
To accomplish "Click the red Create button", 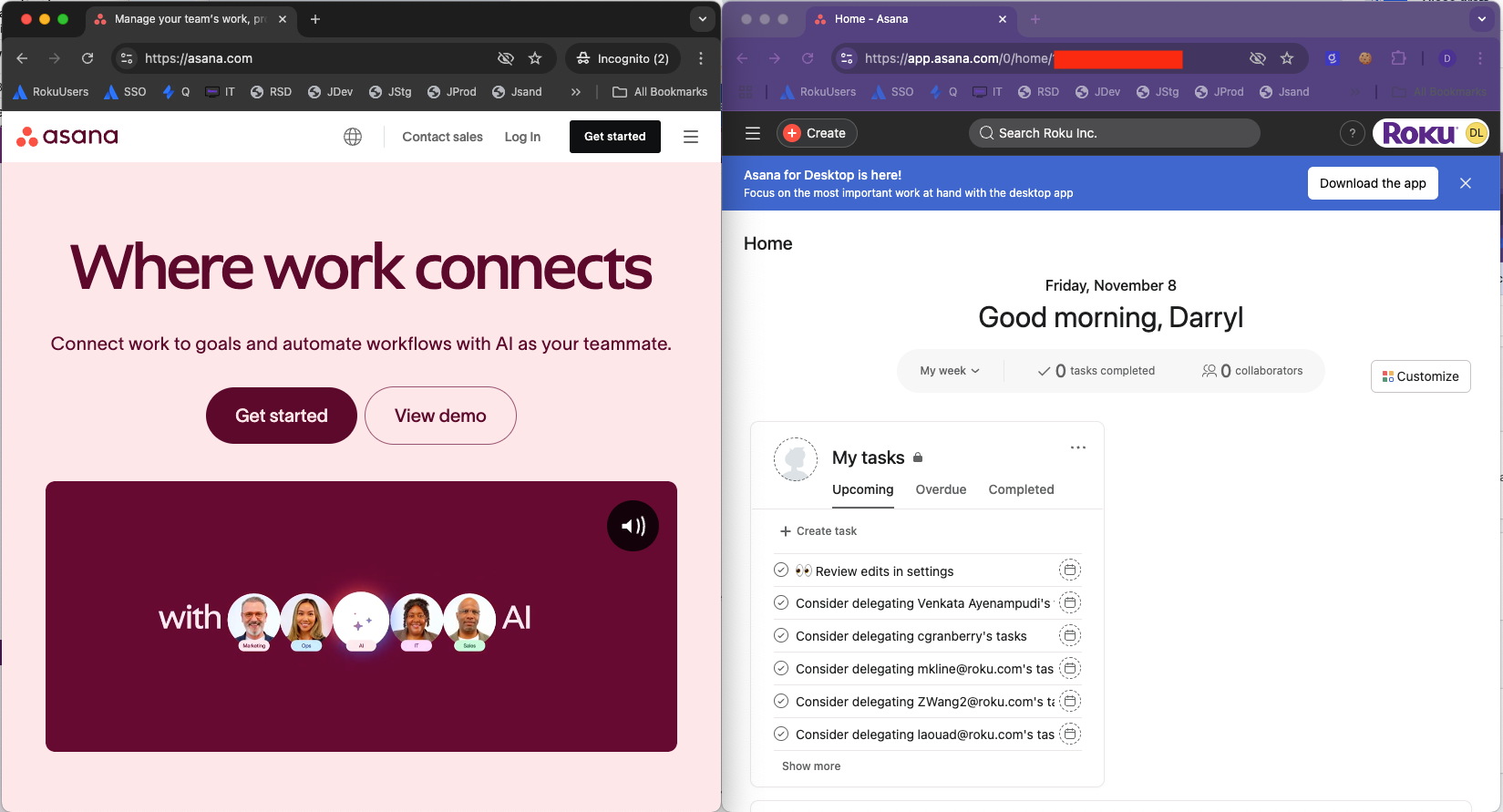I will click(x=817, y=133).
